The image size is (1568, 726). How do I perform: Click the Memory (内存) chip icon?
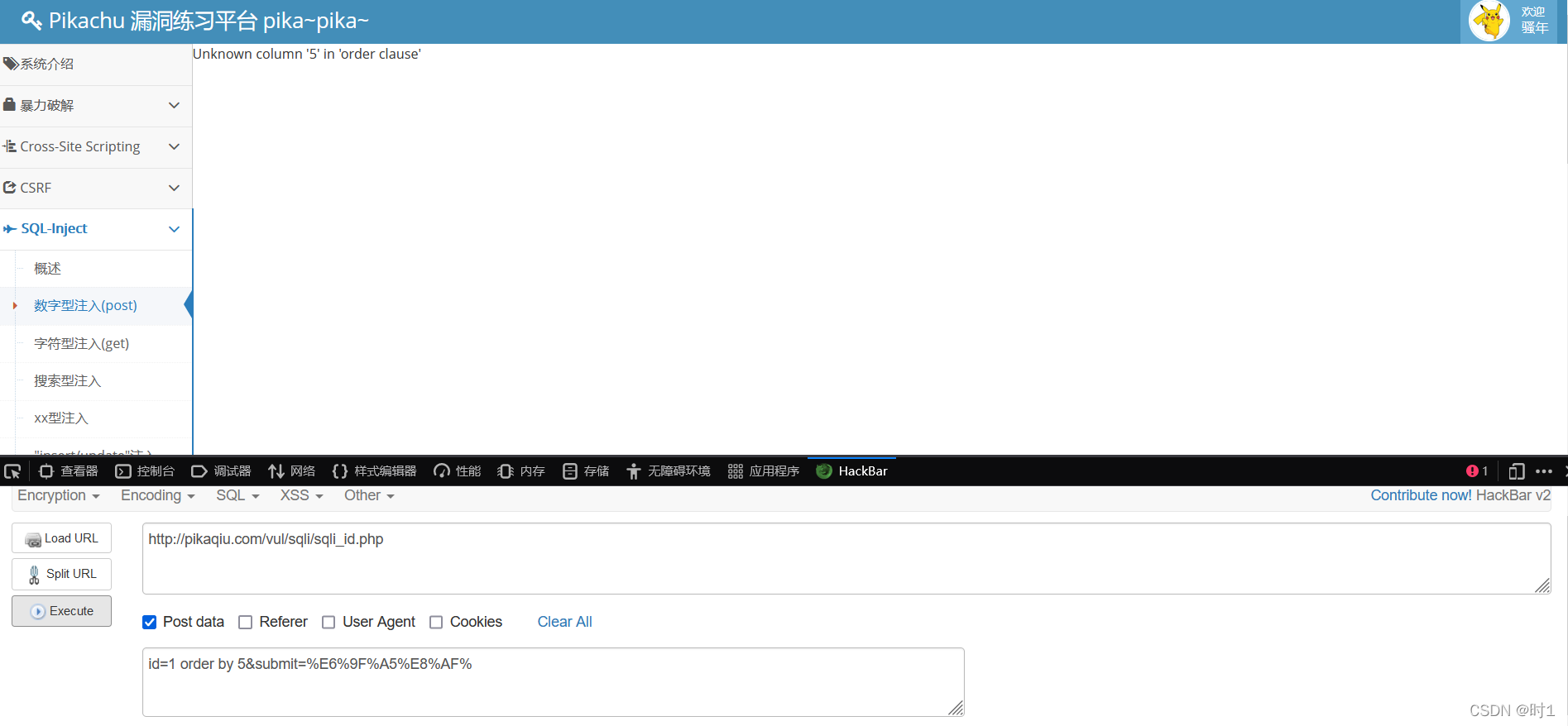506,471
